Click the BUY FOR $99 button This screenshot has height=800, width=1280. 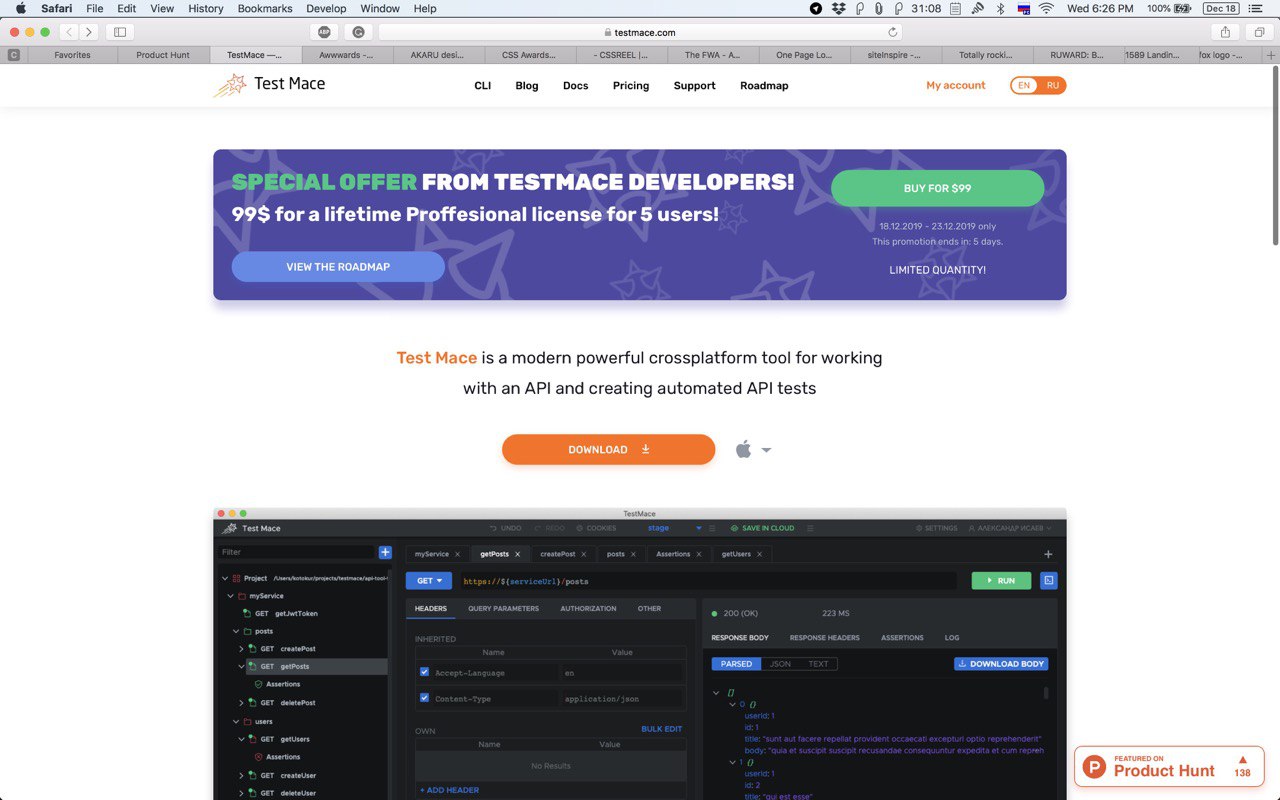[x=937, y=188]
